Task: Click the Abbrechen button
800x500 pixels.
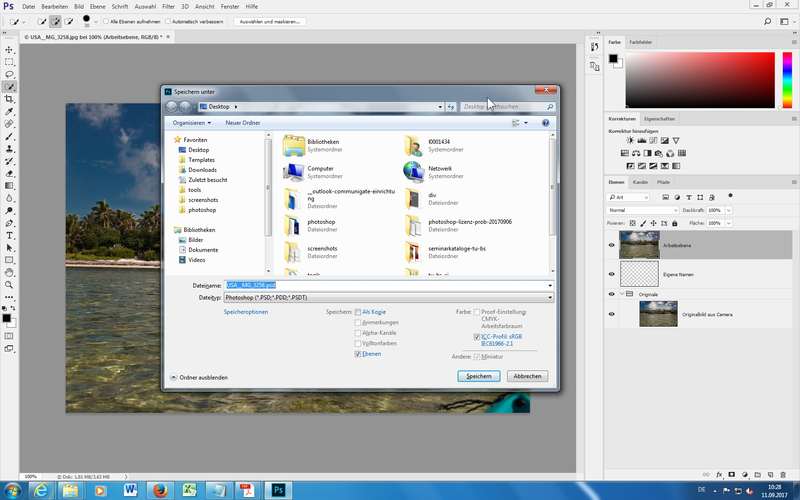Action: tap(528, 376)
